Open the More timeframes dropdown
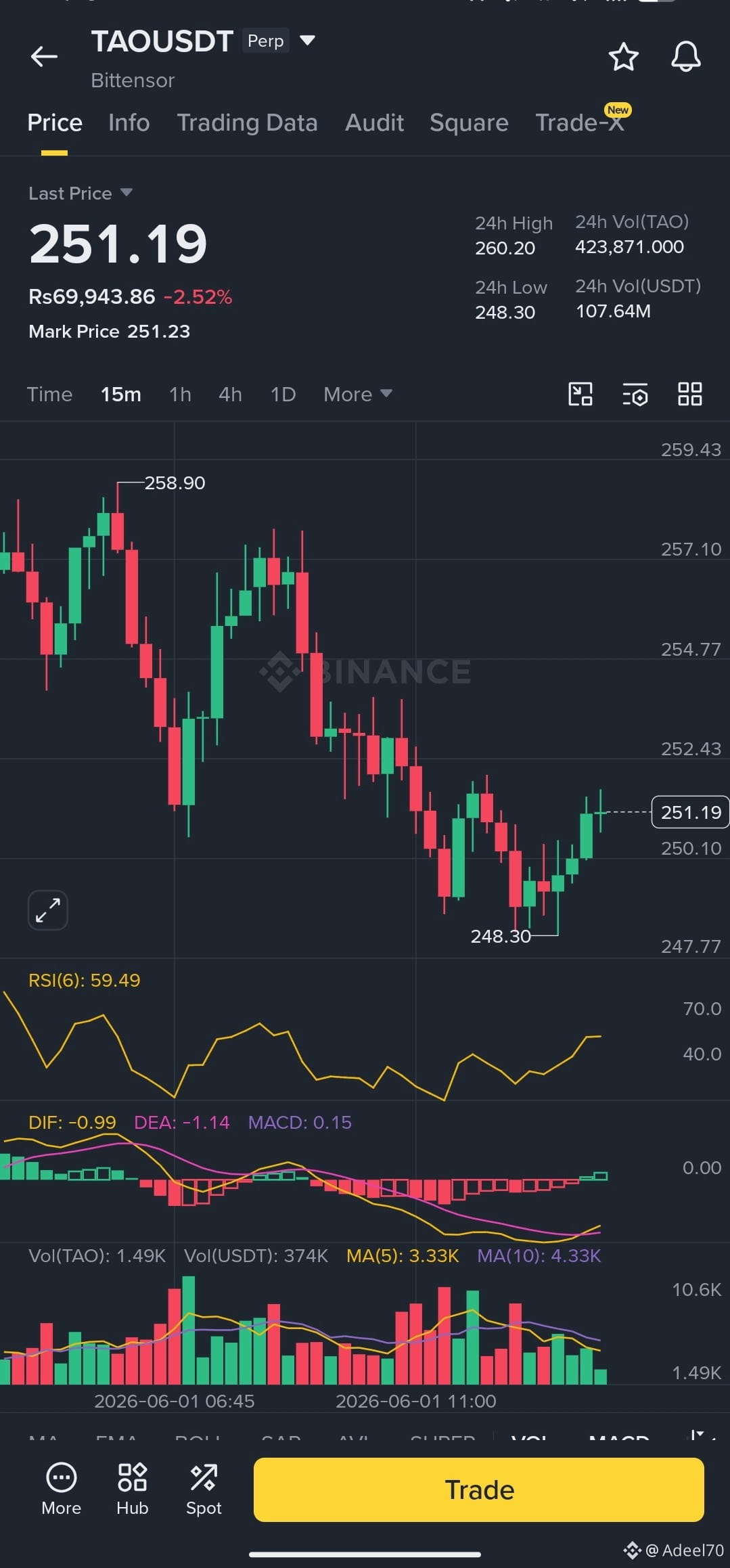The image size is (730, 1568). click(x=358, y=394)
